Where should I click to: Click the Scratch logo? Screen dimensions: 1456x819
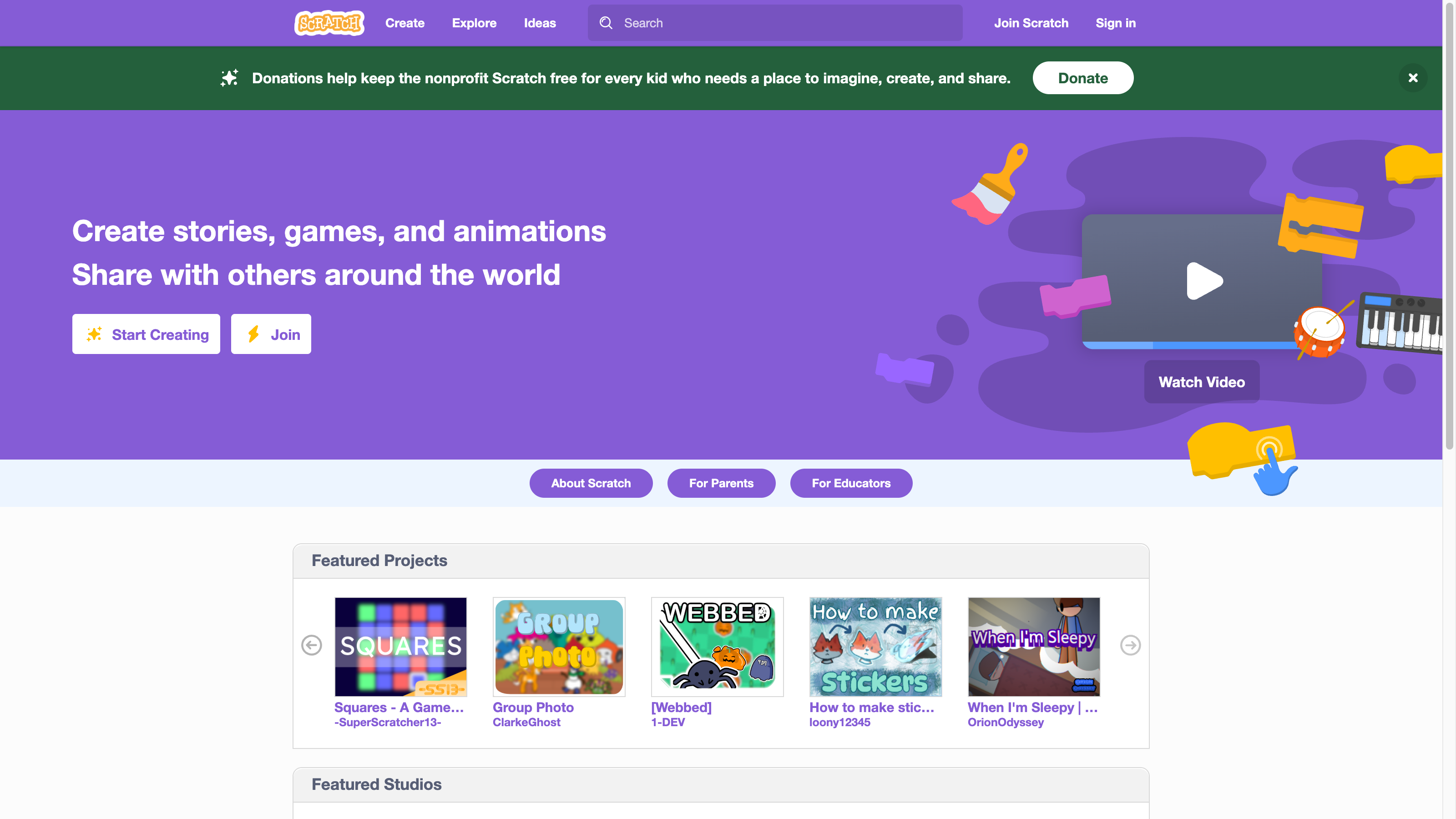(329, 23)
